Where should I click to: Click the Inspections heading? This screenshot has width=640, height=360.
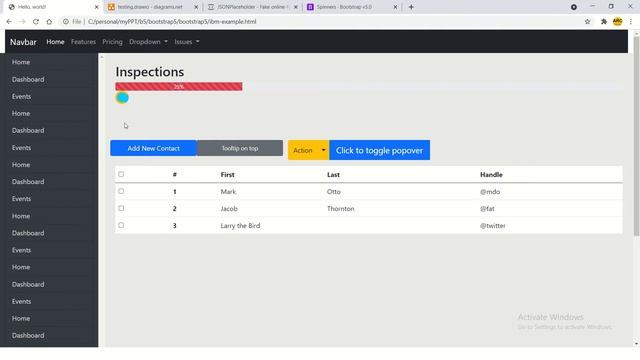pos(150,72)
